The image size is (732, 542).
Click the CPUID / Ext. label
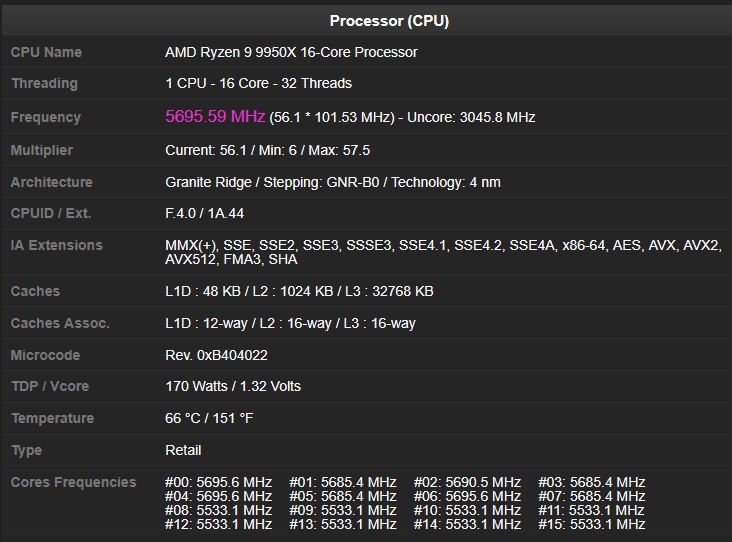(51, 214)
